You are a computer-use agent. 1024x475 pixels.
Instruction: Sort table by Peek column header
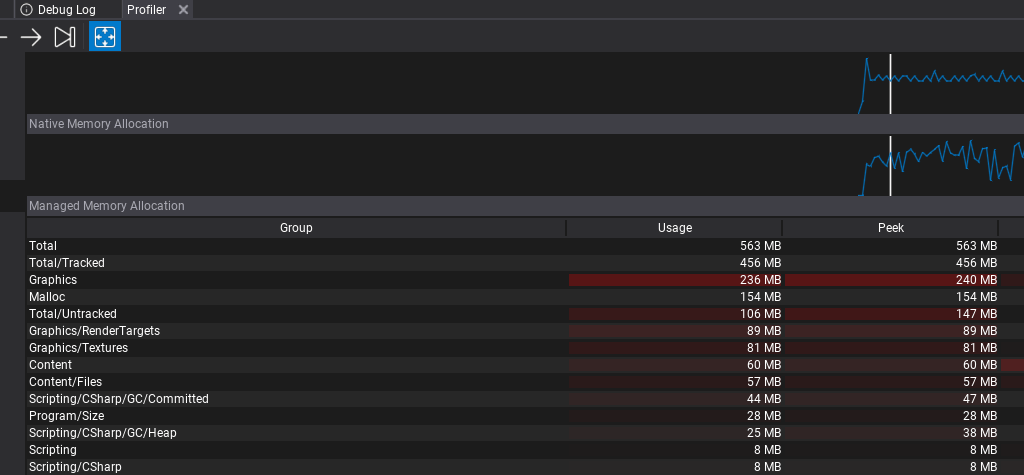pos(891,227)
